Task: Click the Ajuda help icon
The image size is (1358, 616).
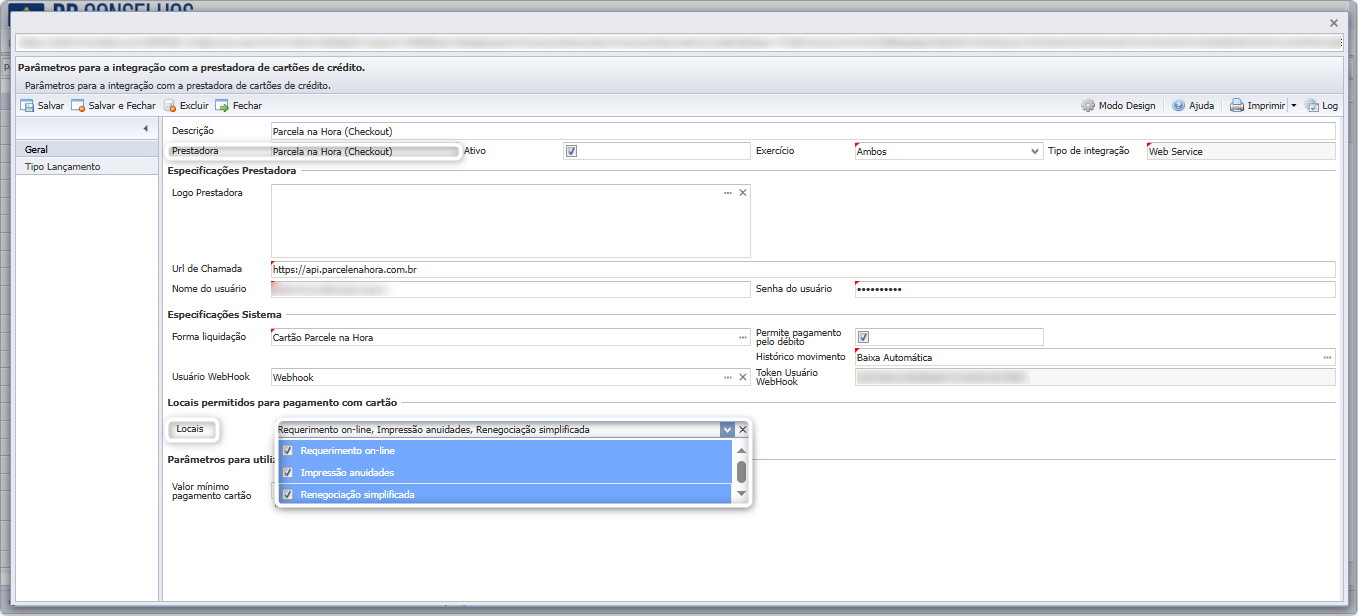Action: (x=1178, y=105)
